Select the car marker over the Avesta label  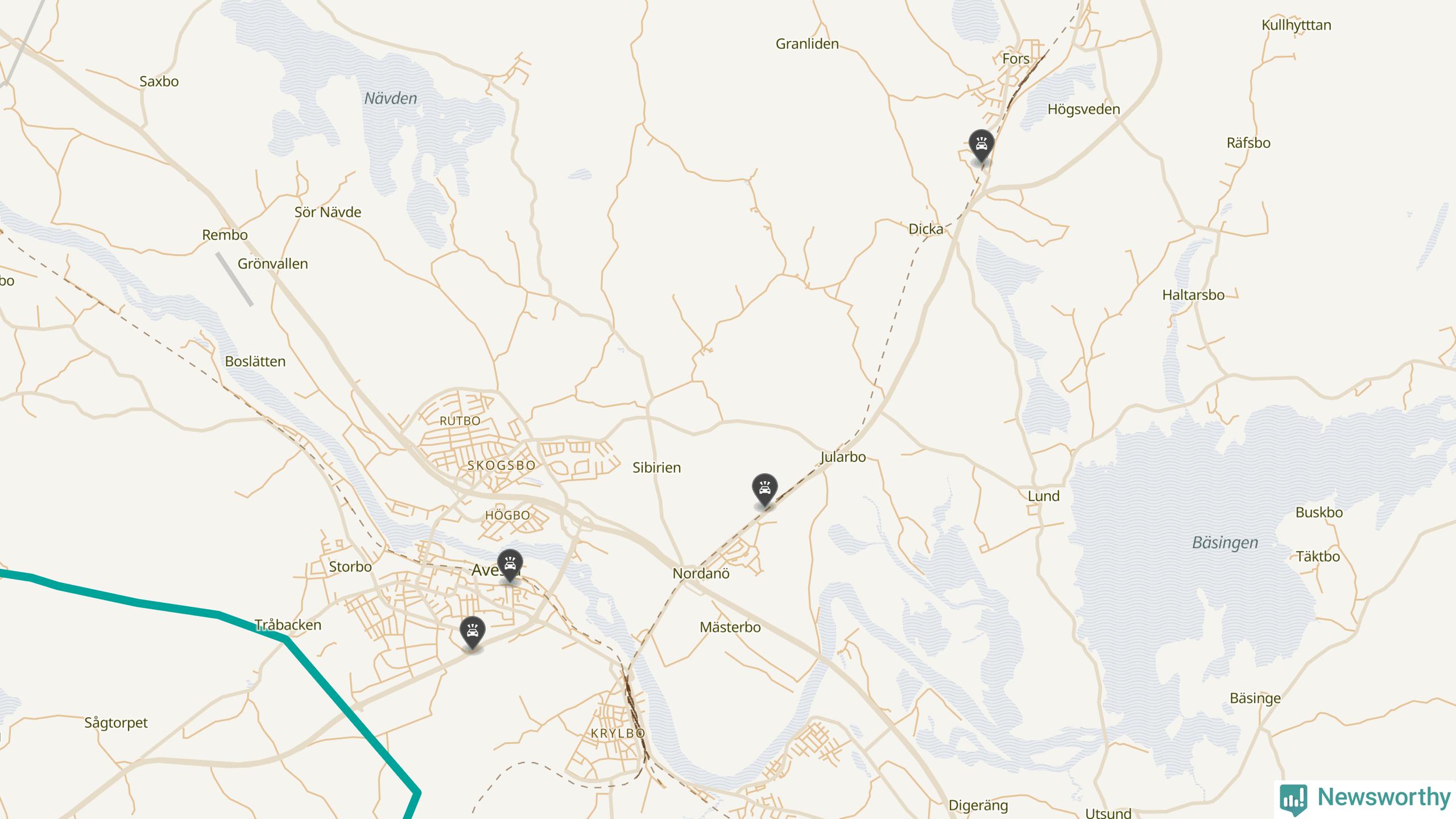(x=510, y=565)
